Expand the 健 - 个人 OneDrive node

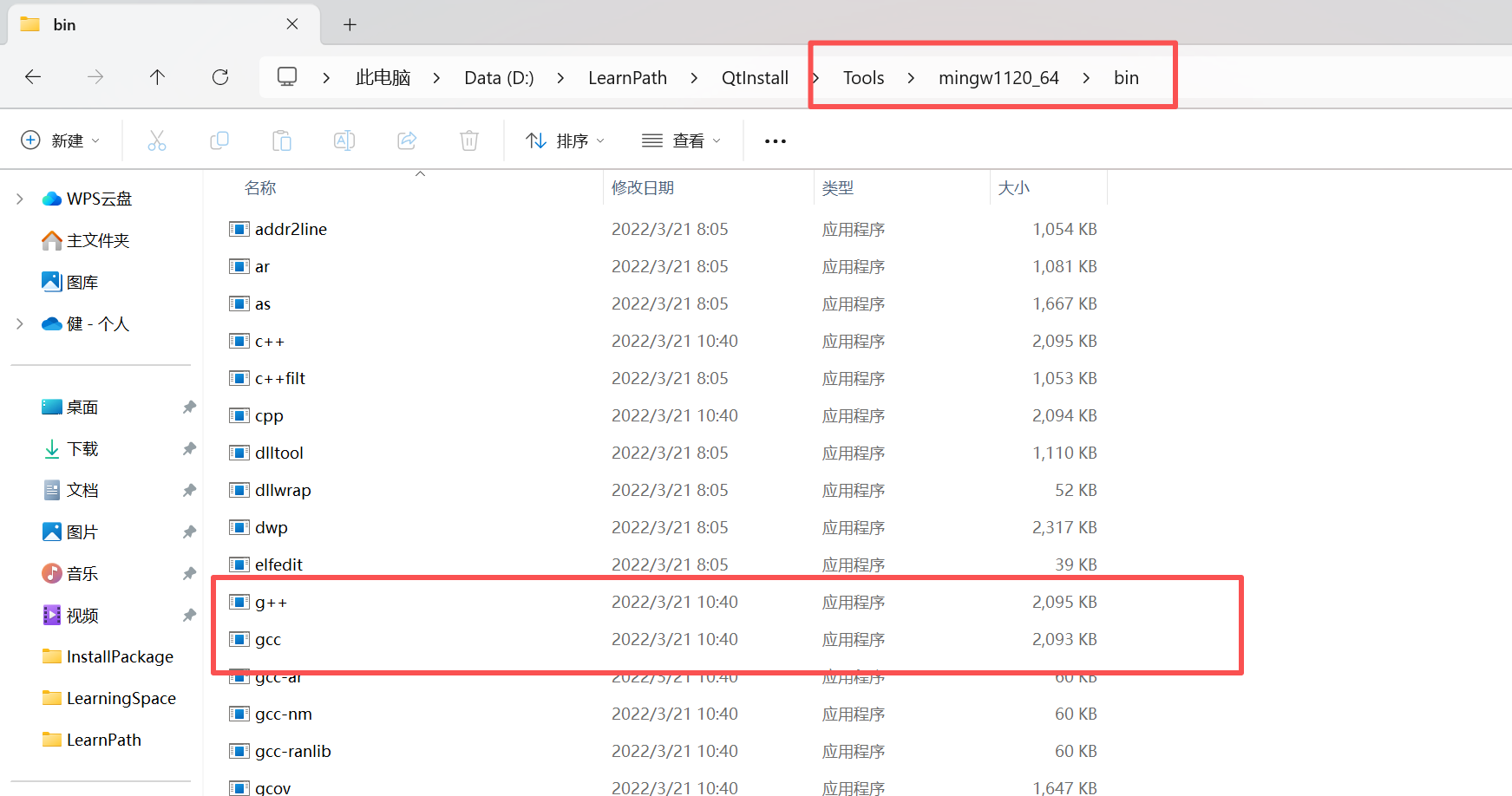click(x=20, y=323)
